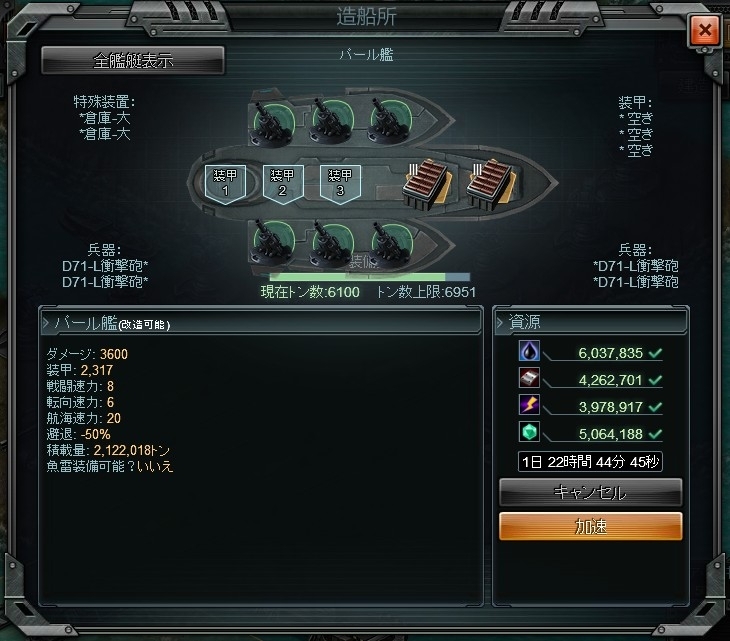Expand the バール艦 stats panel header arrow
Viewport: 730px width, 641px height.
(46, 323)
